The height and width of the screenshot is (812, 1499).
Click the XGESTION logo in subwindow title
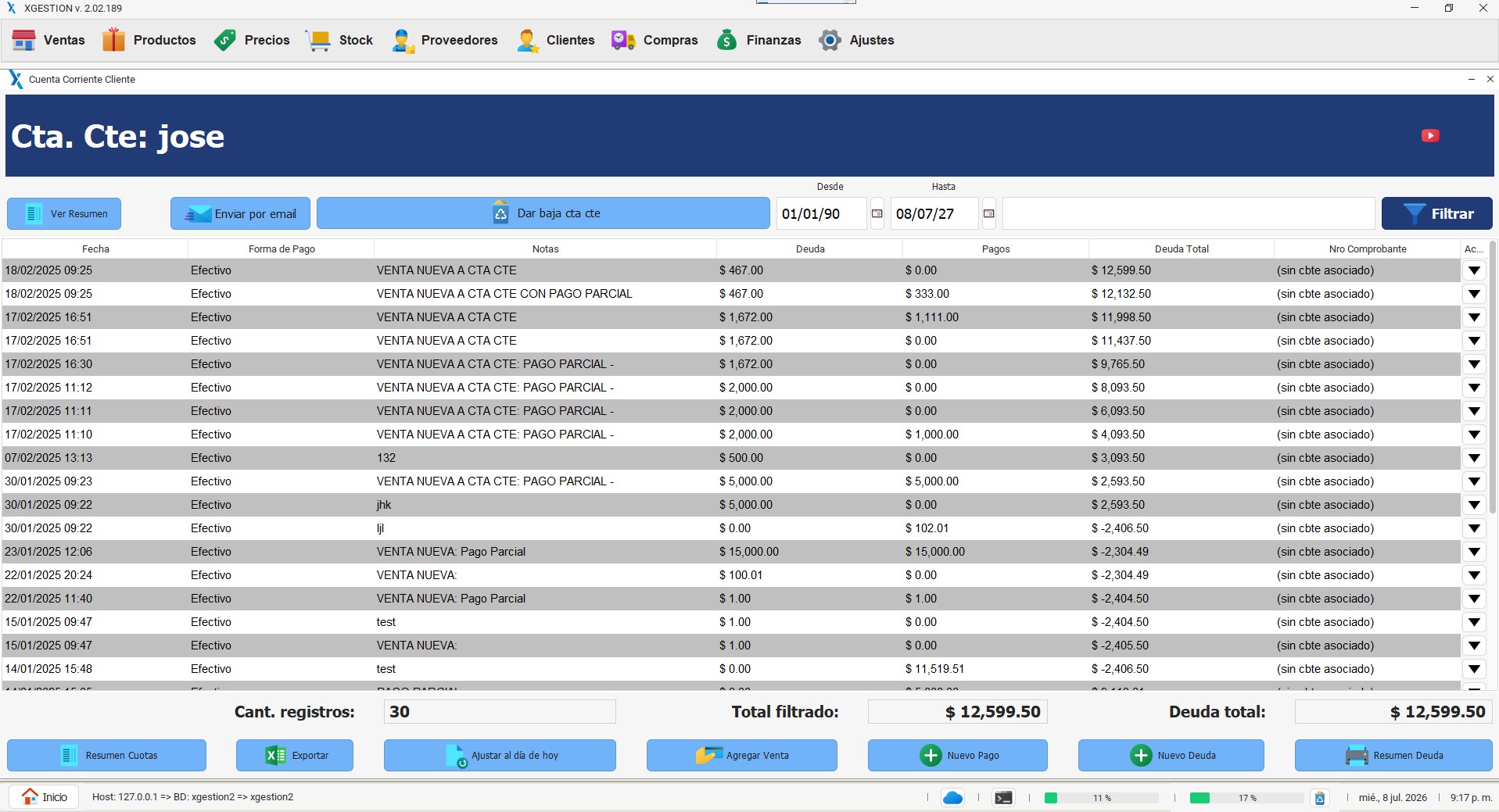click(x=16, y=79)
